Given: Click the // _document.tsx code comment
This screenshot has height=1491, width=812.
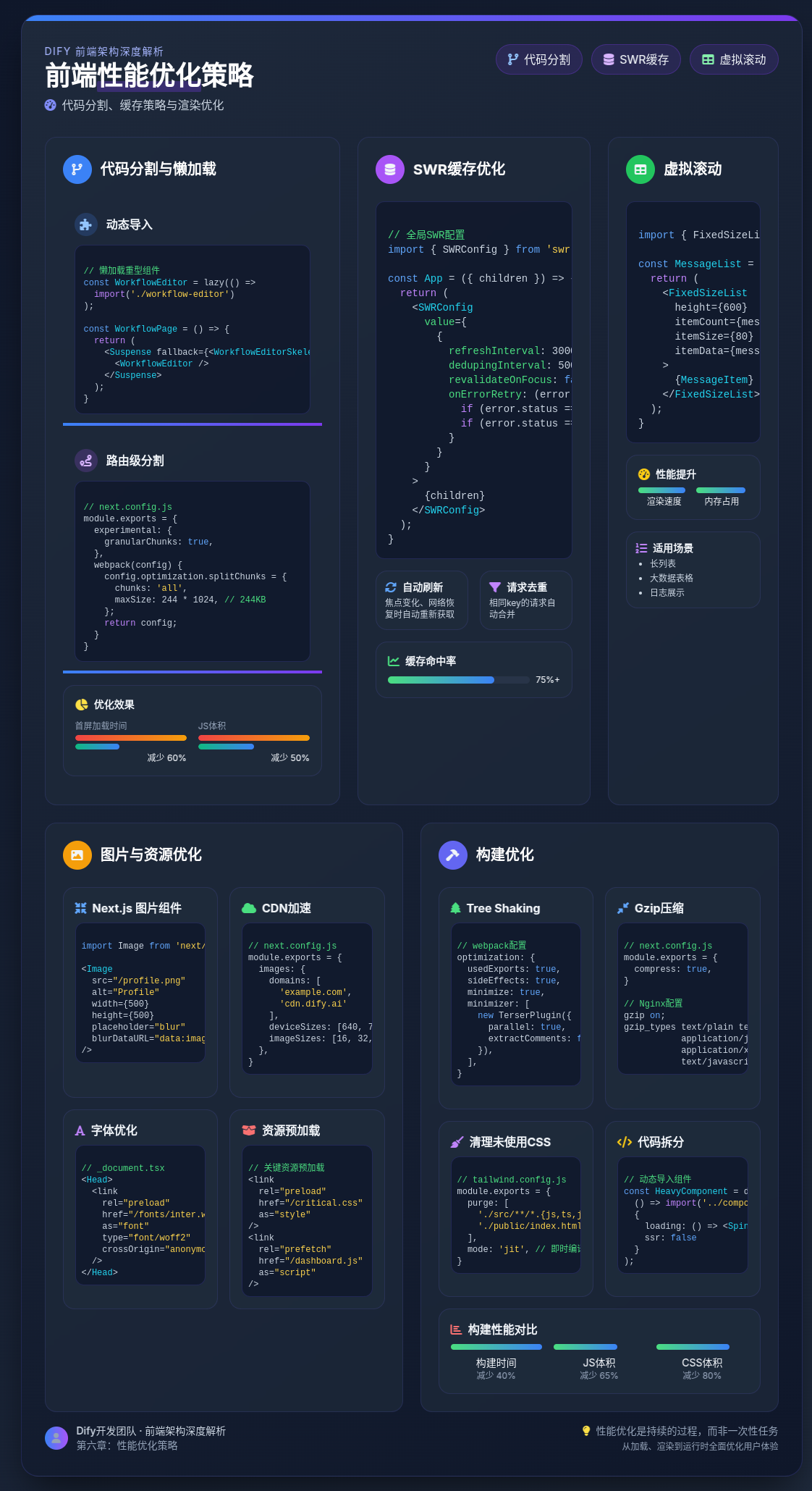Looking at the screenshot, I should [x=123, y=1168].
